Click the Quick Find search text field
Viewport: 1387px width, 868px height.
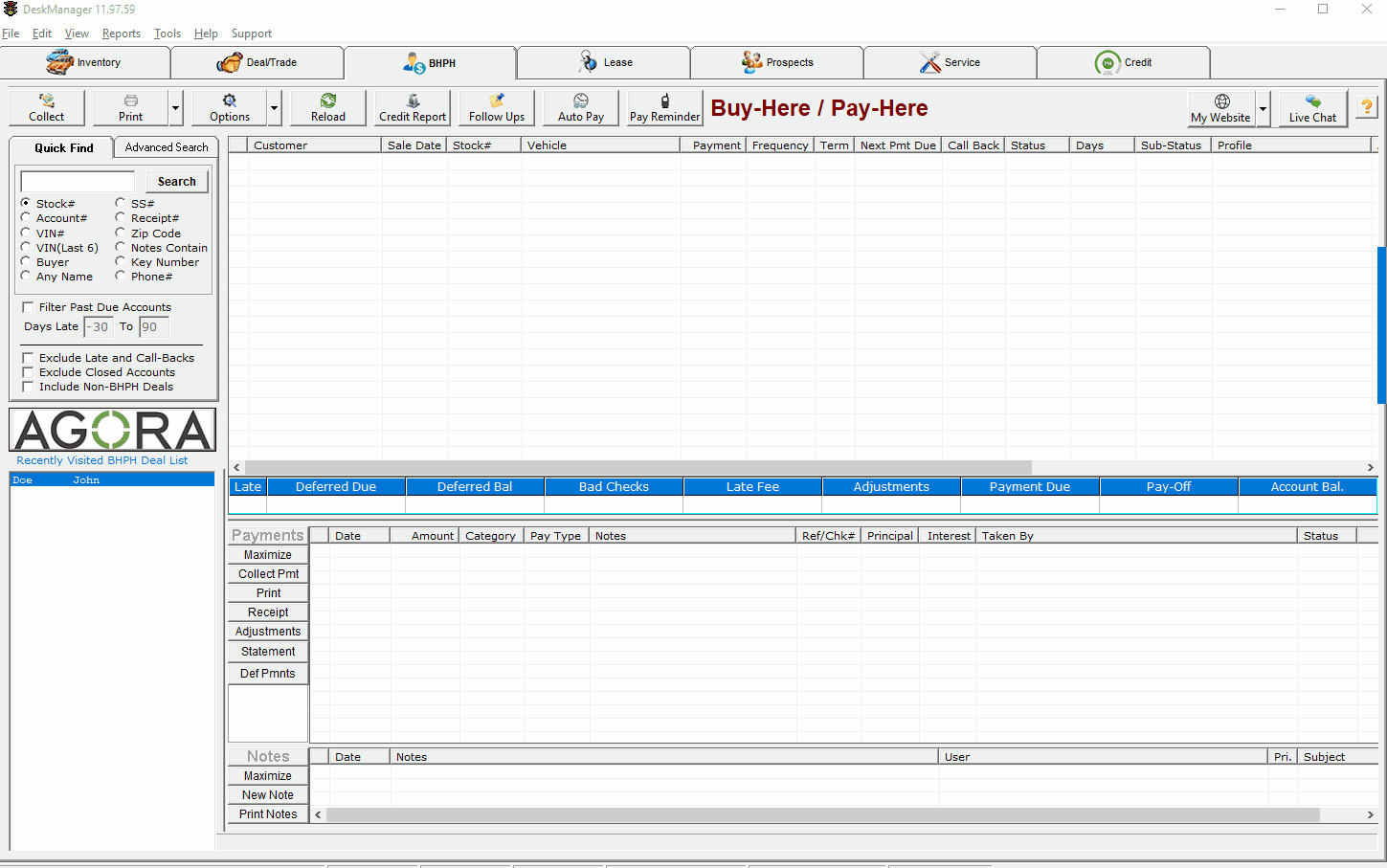[78, 181]
